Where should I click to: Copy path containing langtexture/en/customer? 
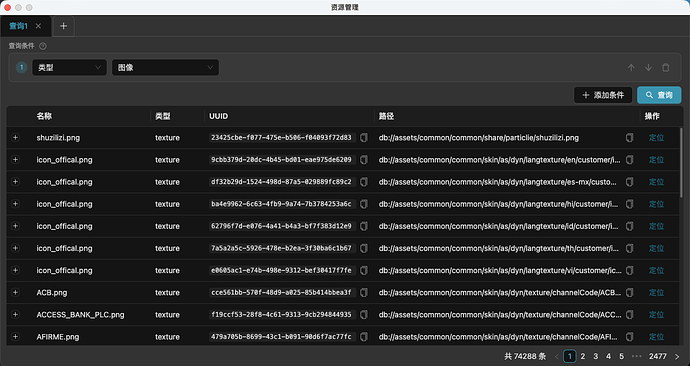630,160
